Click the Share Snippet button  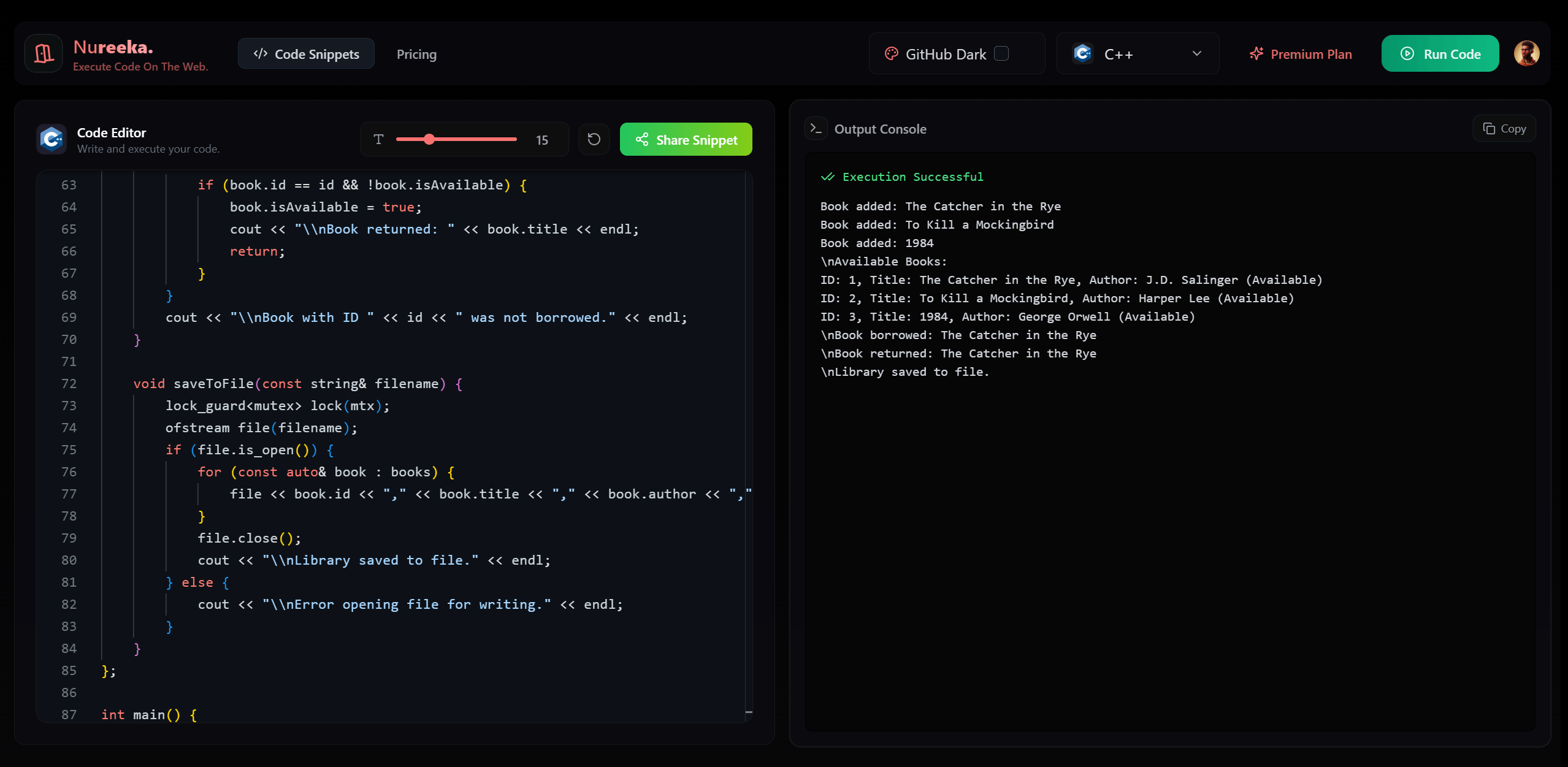pos(686,139)
